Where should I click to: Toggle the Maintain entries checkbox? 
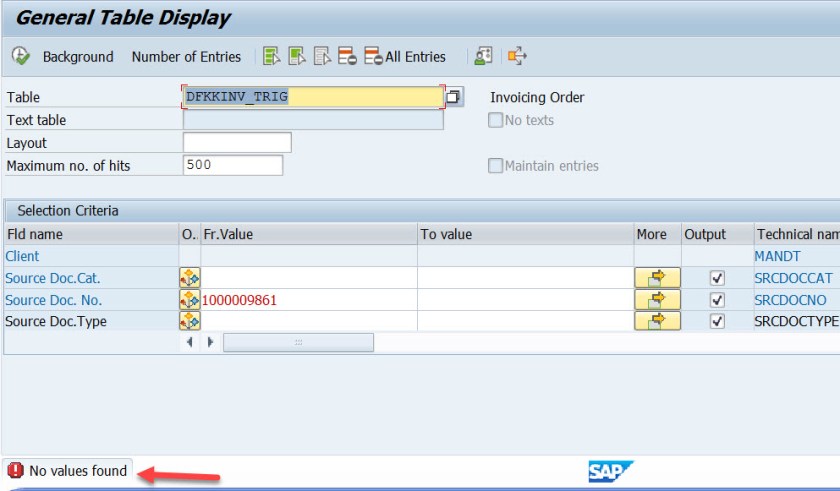pyautogui.click(x=496, y=165)
